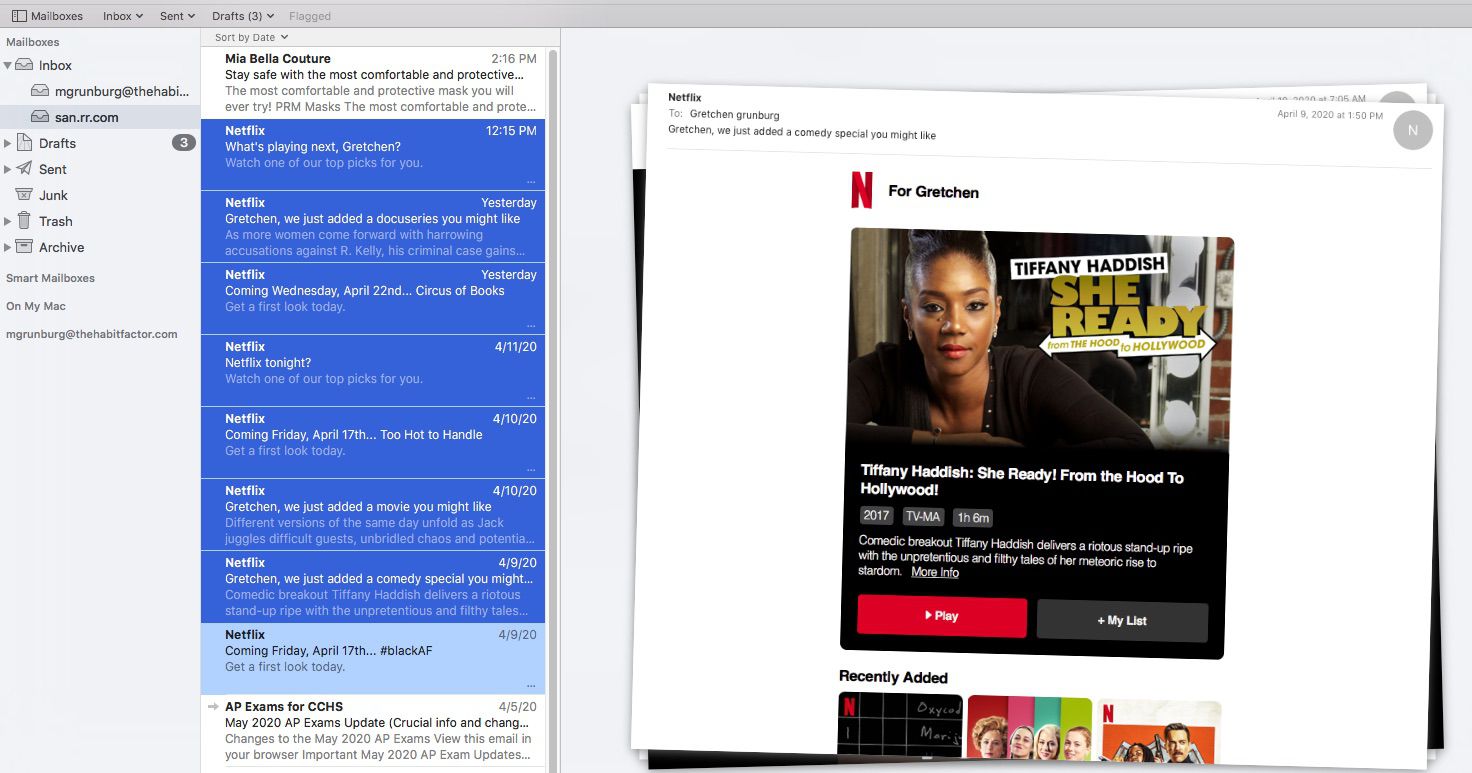Open Netflix email Too Hot to Handle

click(x=373, y=442)
